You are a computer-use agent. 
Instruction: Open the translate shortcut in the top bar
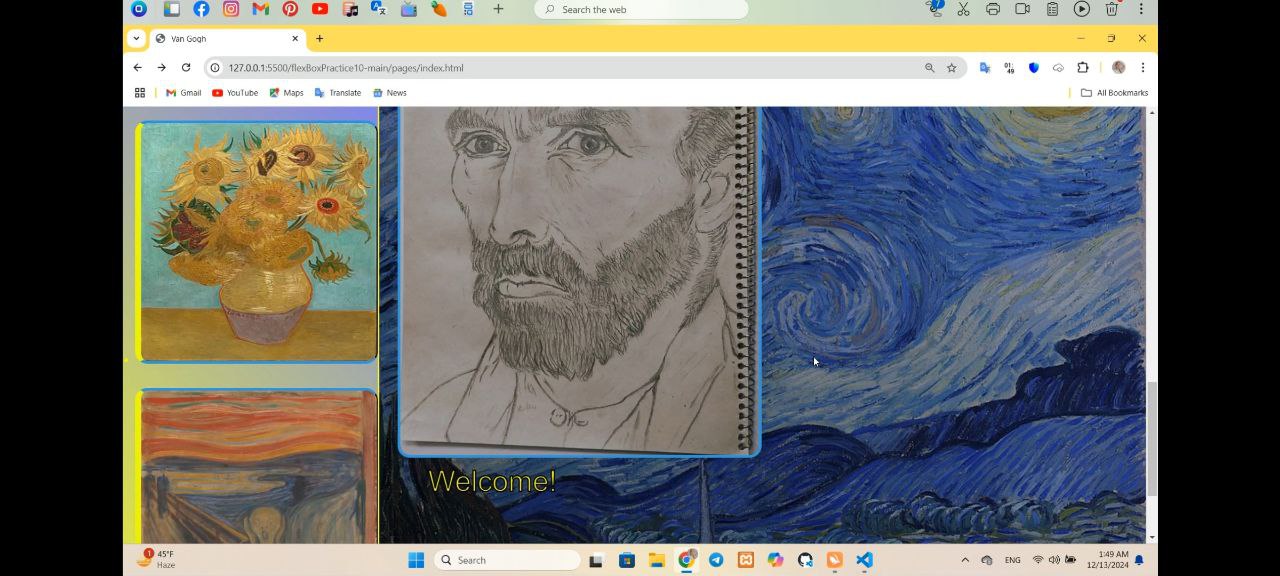pos(379,9)
